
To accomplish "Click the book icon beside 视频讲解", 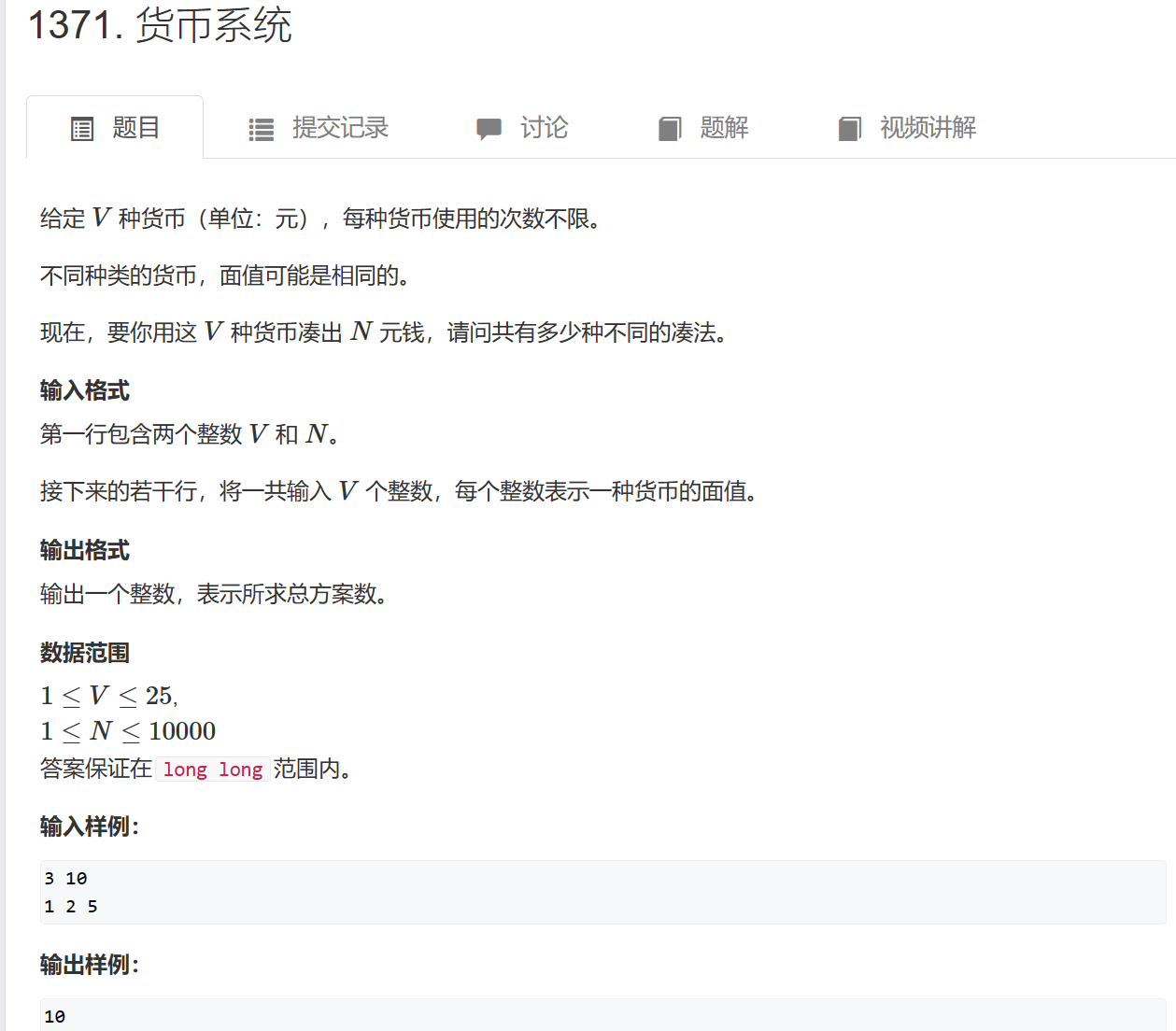I will click(x=849, y=129).
